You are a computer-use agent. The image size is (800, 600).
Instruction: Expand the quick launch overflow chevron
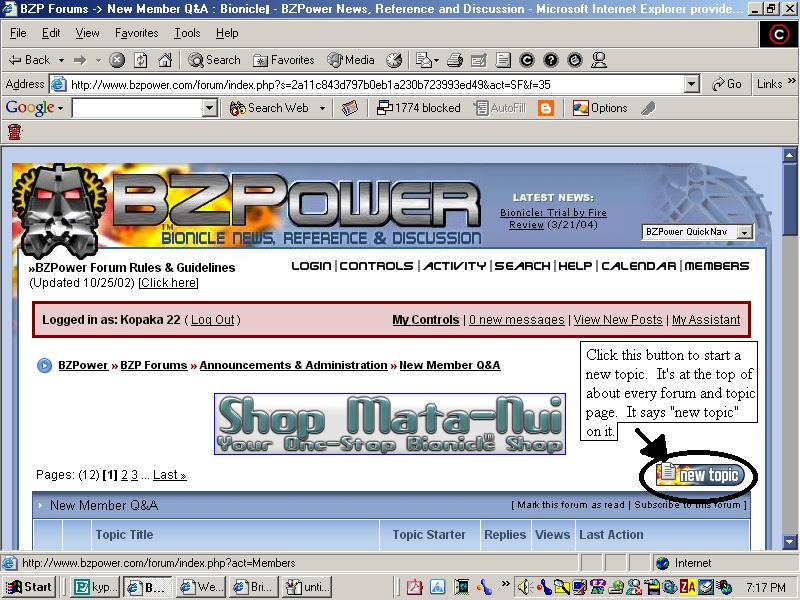[x=505, y=583]
